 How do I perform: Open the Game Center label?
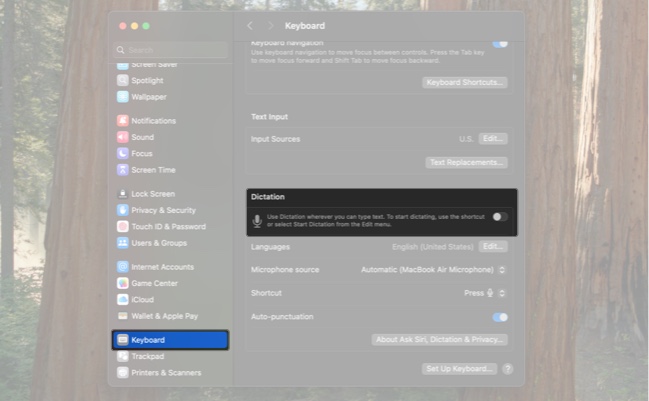pos(154,283)
